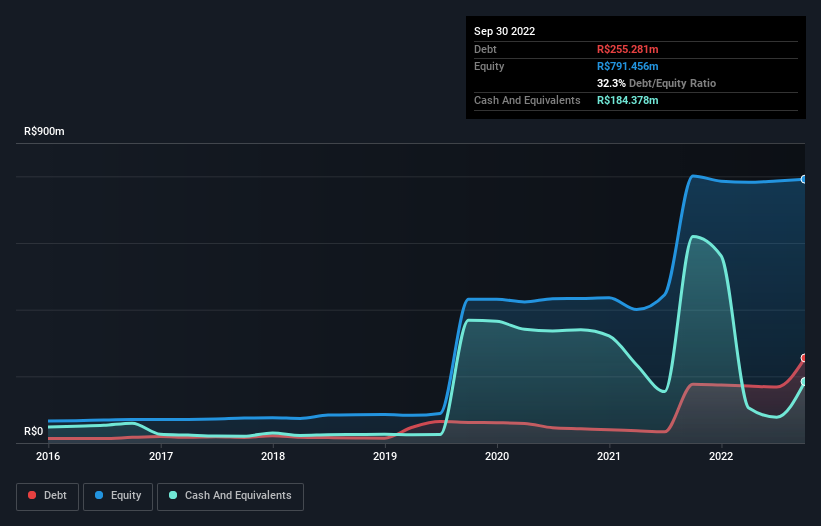Screen dimensions: 821x526
Task: Click the teal Cash legend dot
Action: tap(173, 495)
